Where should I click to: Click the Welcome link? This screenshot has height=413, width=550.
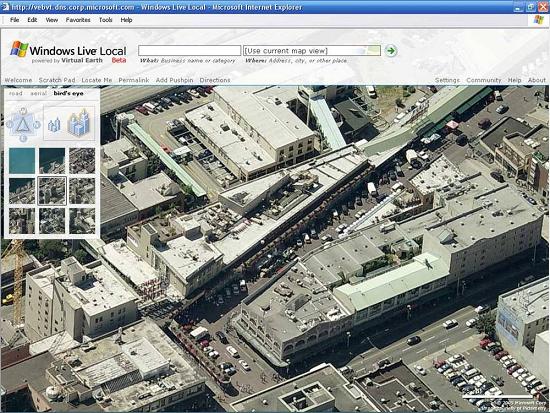tap(18, 80)
